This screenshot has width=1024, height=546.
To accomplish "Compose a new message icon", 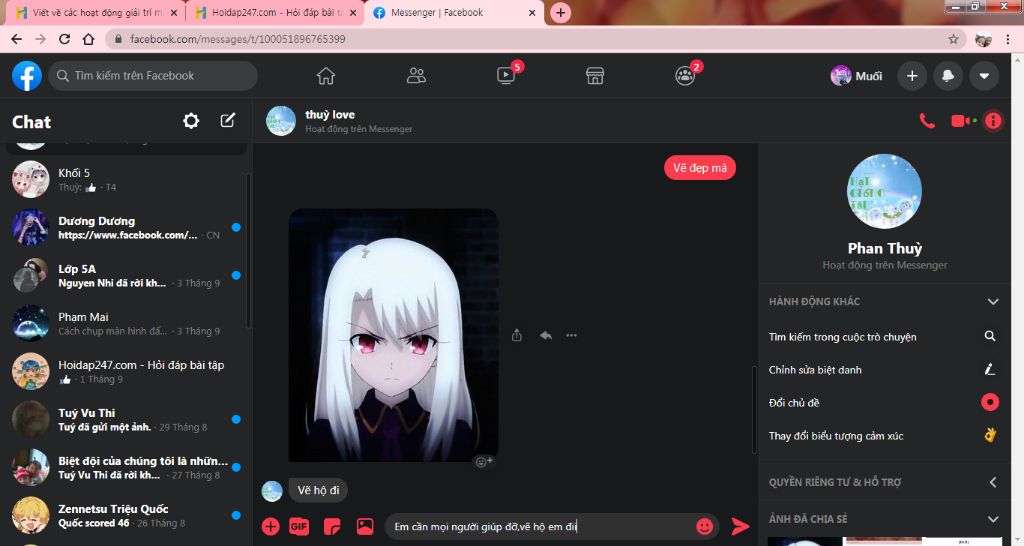I will pos(227,121).
